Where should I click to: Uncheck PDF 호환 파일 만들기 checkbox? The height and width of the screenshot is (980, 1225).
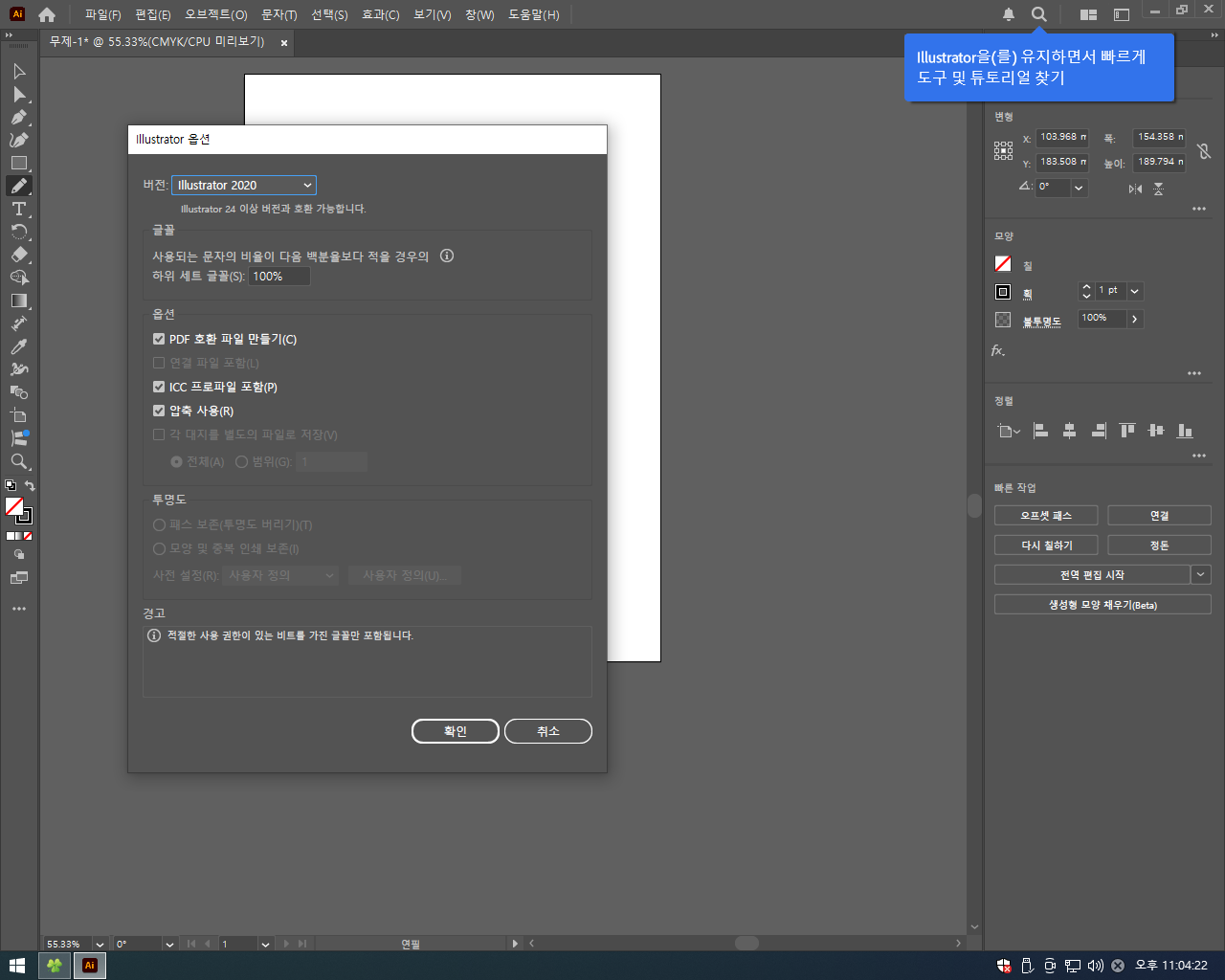coord(159,339)
